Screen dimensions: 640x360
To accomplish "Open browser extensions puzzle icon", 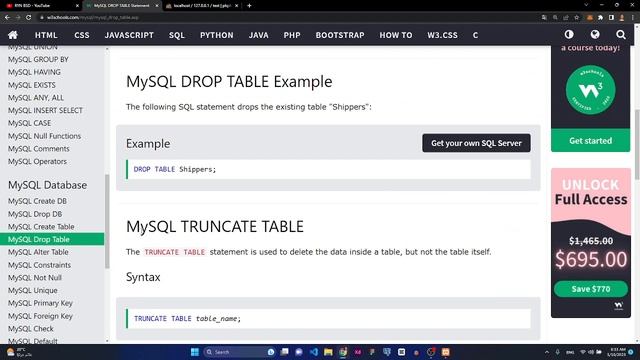I will tap(600, 18).
